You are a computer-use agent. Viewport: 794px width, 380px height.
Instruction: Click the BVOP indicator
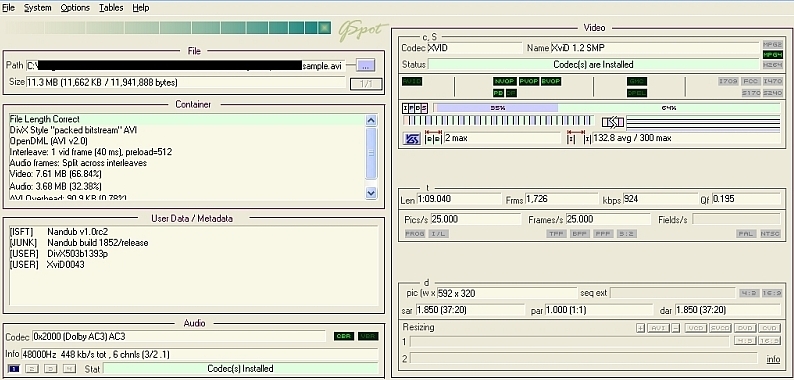551,82
